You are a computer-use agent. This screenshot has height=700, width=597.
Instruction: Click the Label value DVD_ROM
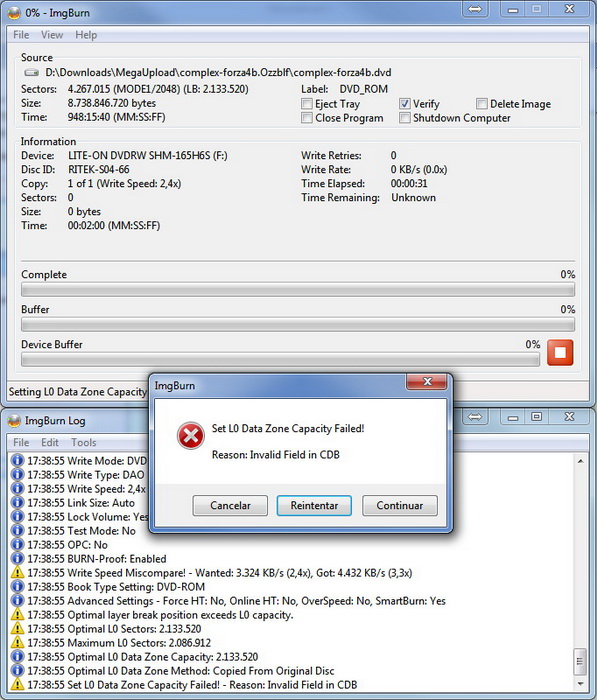point(363,89)
